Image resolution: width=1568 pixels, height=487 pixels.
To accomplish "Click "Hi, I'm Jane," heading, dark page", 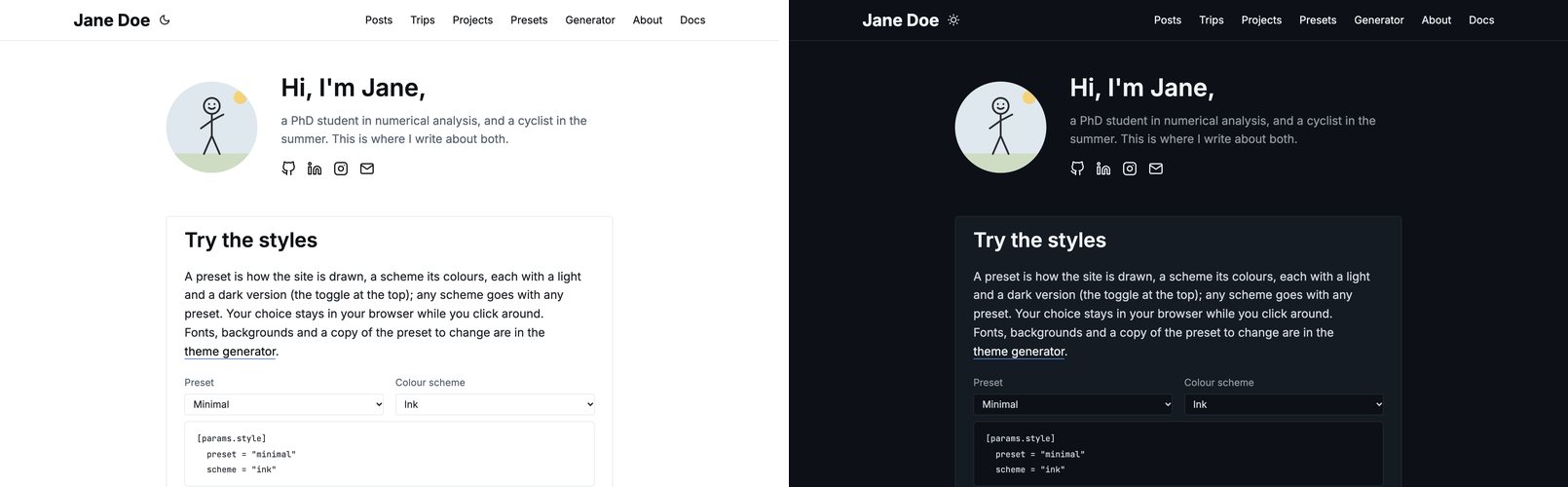I will (1142, 88).
